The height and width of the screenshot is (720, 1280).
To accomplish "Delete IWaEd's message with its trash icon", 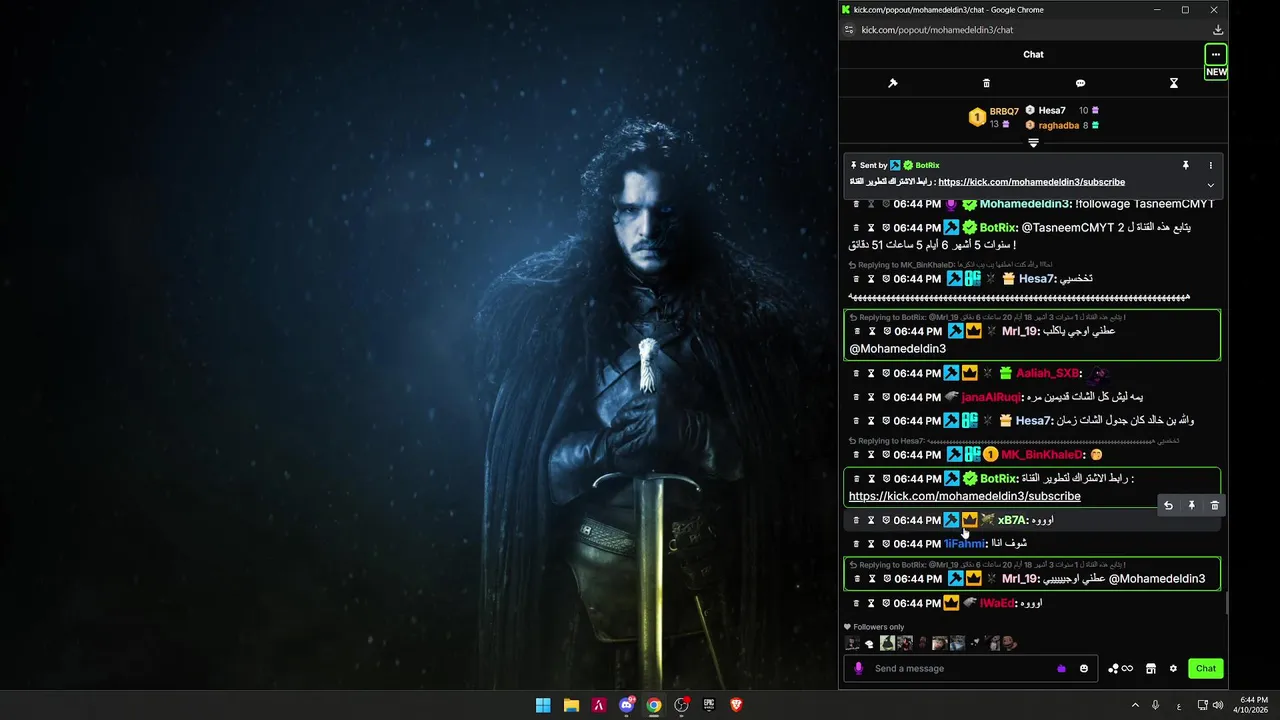I will click(x=856, y=603).
